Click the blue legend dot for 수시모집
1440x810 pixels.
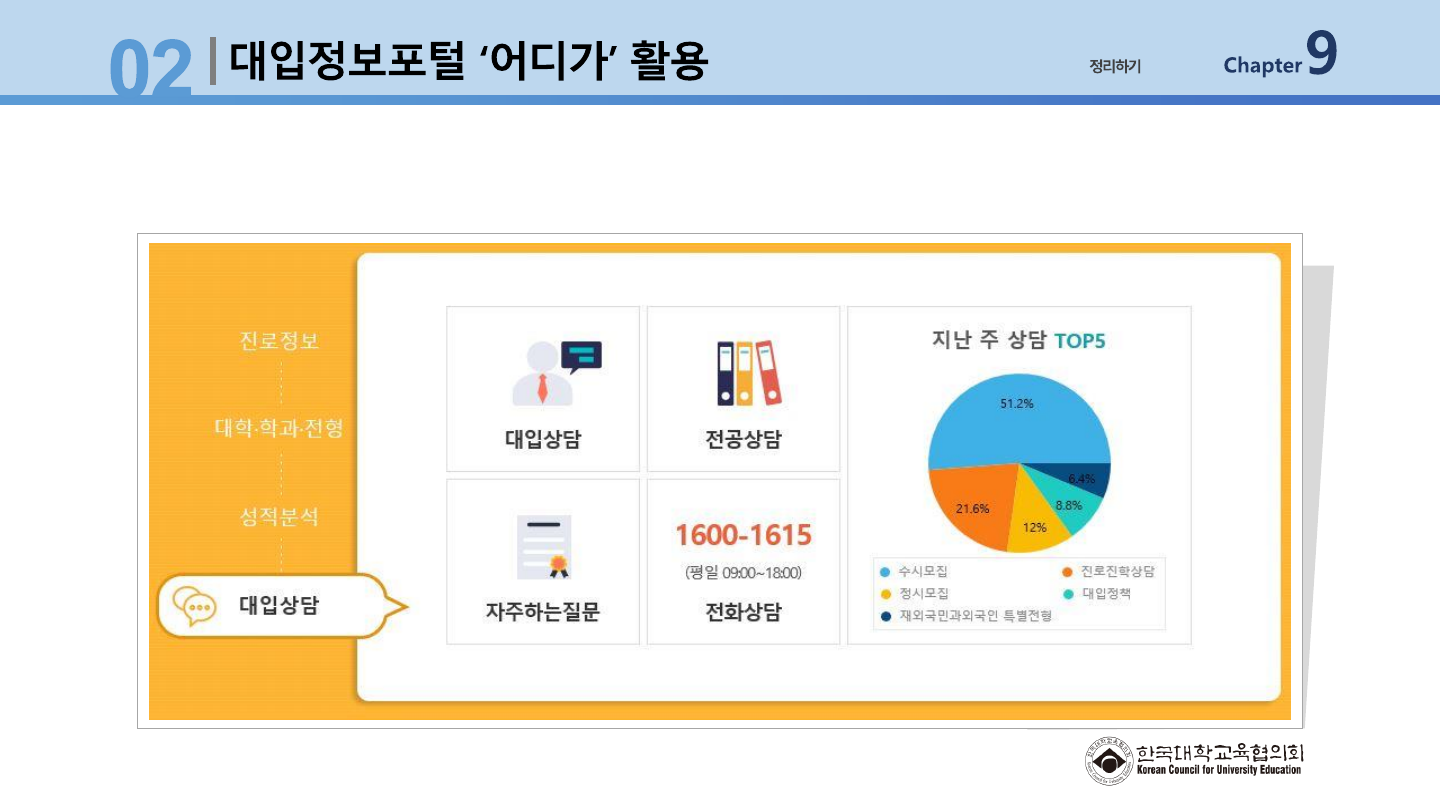(x=885, y=572)
